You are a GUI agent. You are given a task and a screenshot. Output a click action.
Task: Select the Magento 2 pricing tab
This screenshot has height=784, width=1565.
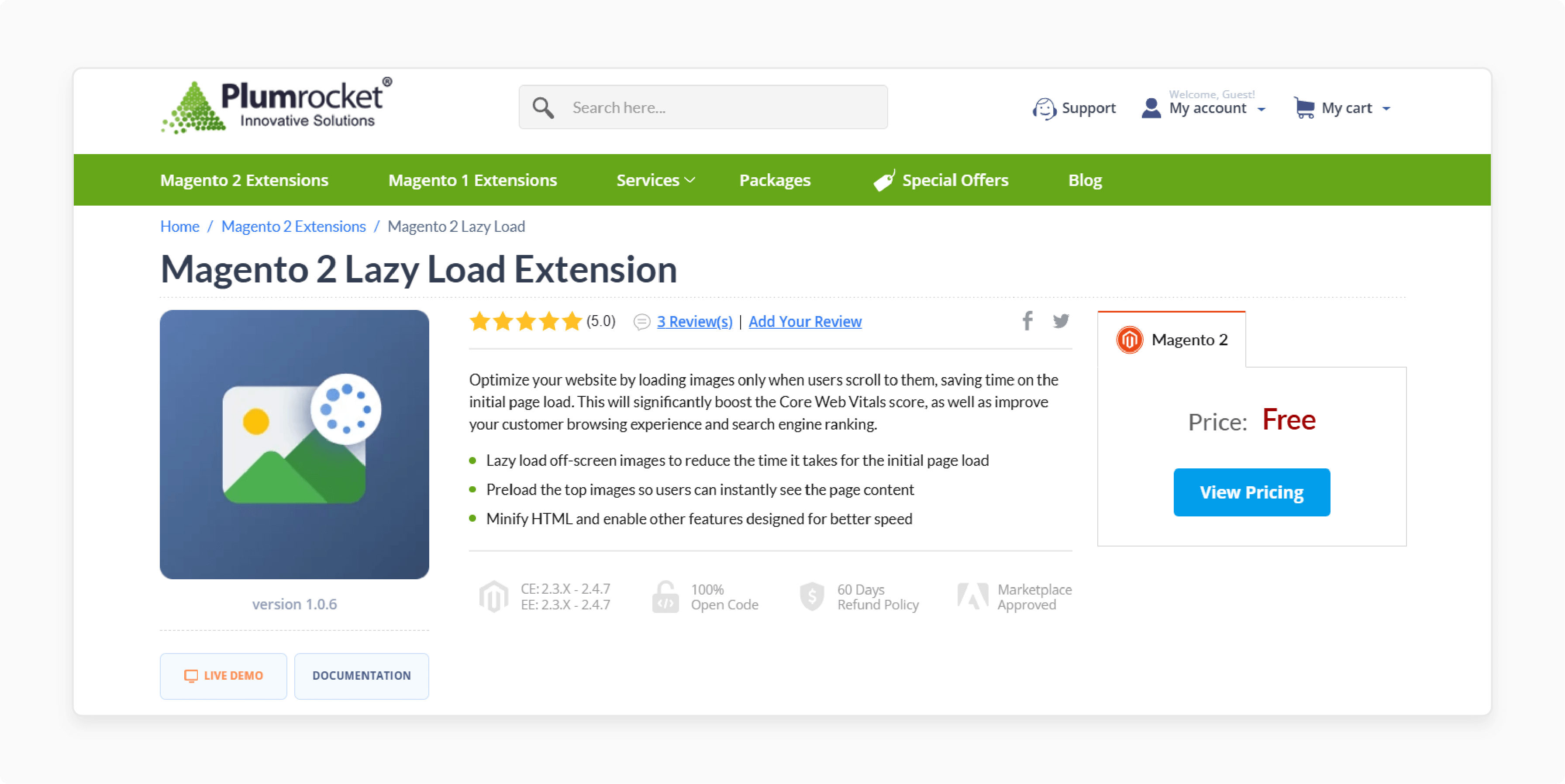(1171, 340)
